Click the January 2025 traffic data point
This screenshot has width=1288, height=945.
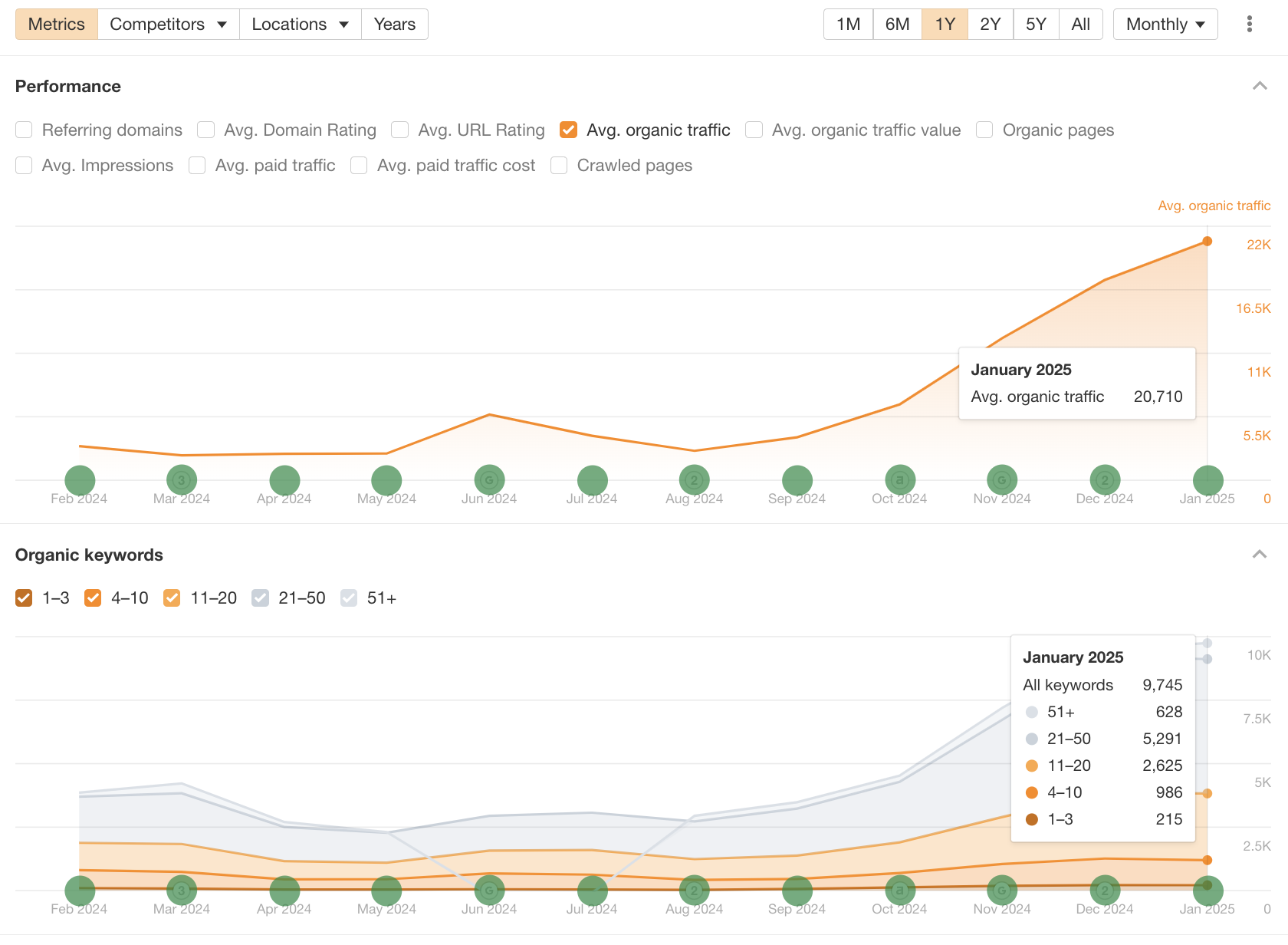coord(1207,242)
